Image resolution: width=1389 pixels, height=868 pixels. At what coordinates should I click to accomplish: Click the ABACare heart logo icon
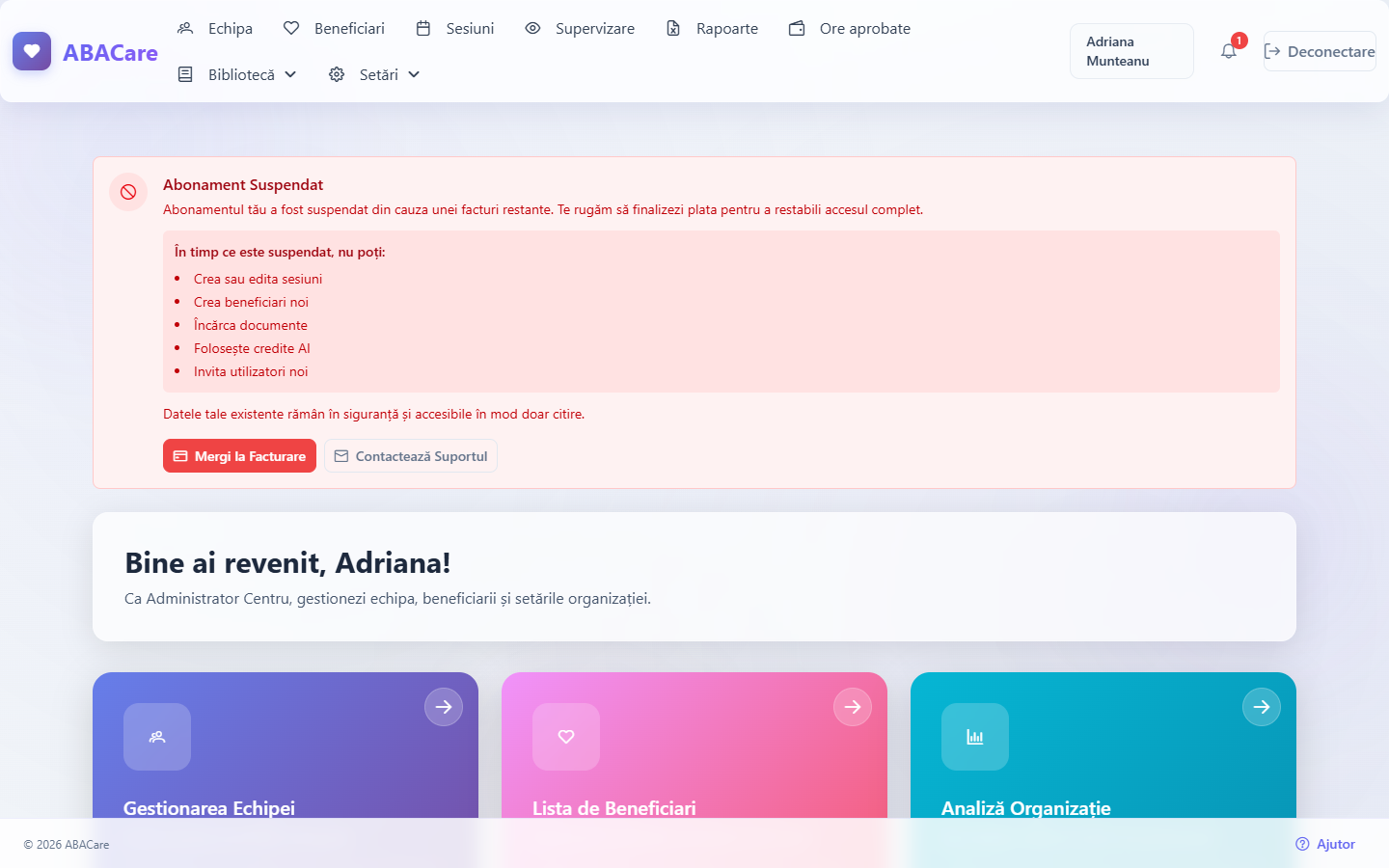(32, 51)
